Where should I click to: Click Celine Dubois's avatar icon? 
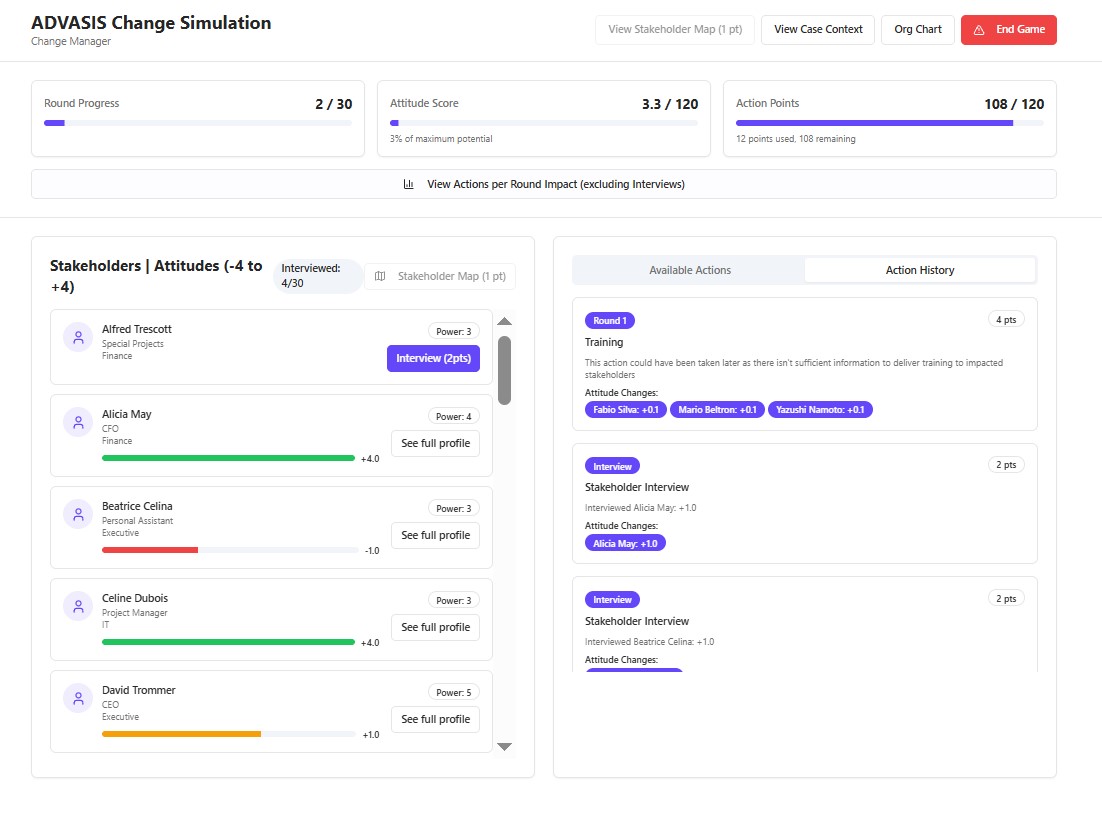pyautogui.click(x=78, y=607)
